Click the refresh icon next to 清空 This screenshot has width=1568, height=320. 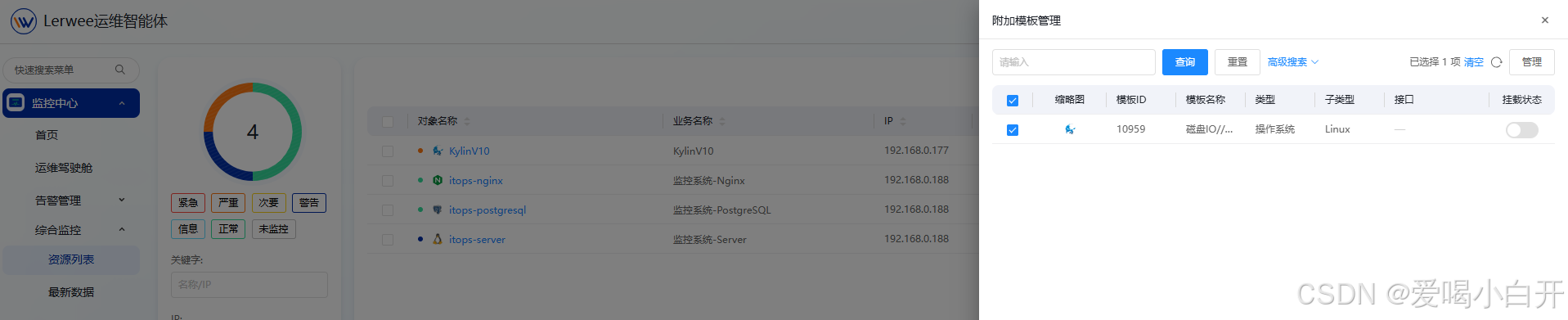point(1496,62)
